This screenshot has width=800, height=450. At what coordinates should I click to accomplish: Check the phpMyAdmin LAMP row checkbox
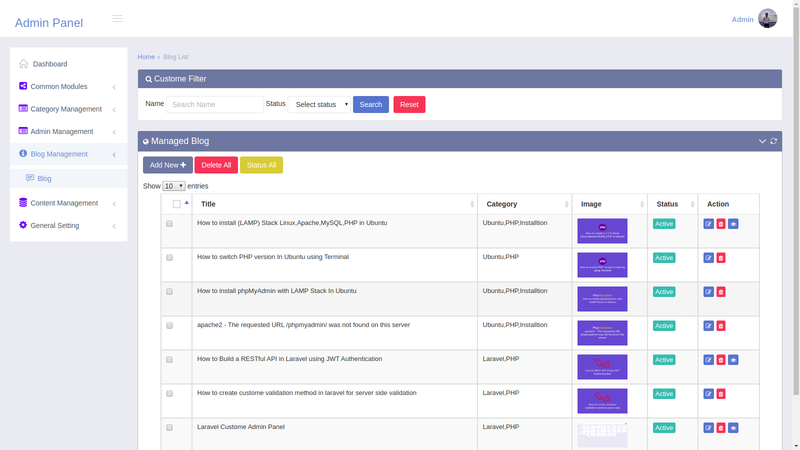[x=169, y=291]
